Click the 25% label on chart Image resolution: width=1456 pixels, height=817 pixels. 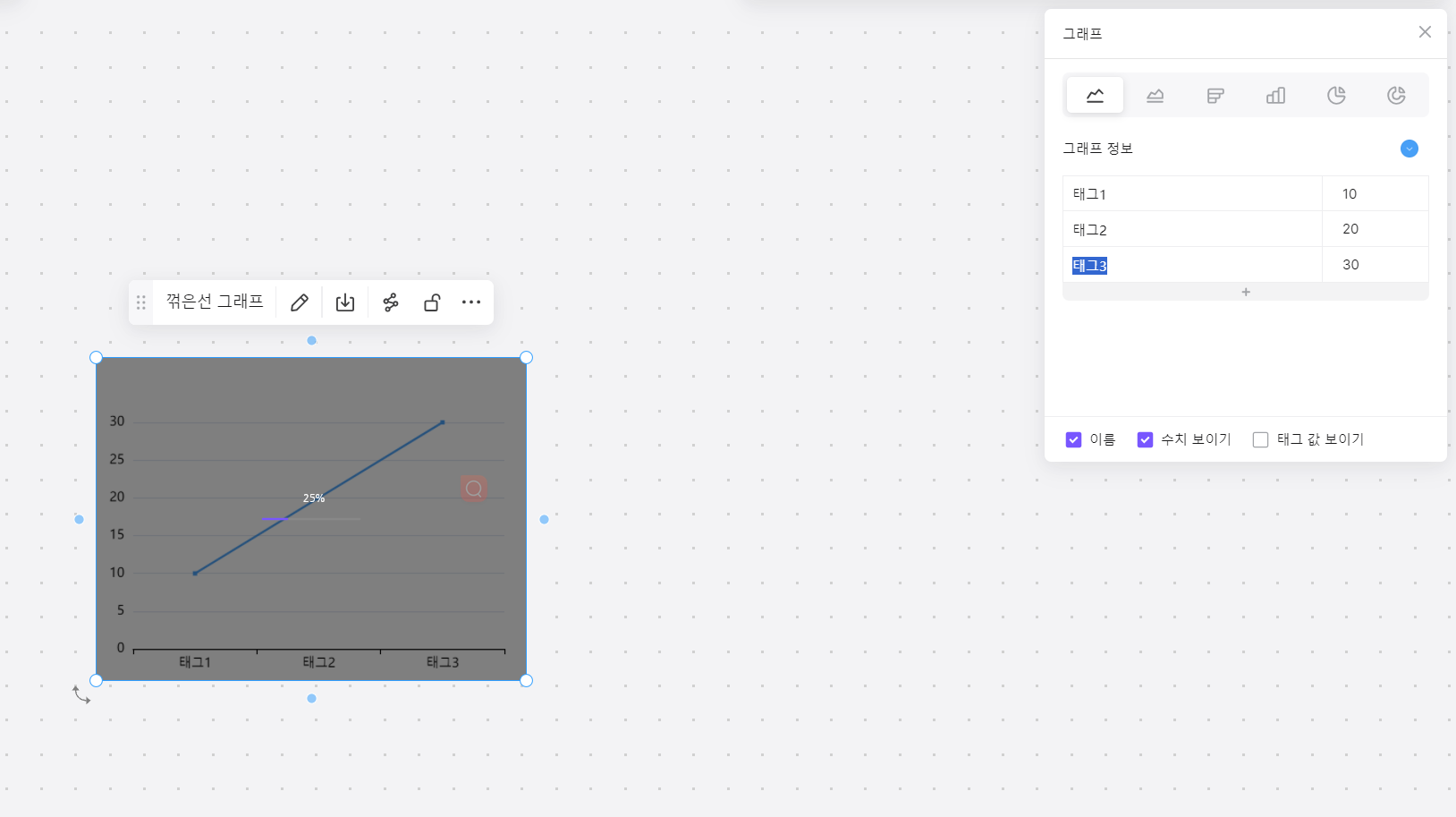(314, 498)
